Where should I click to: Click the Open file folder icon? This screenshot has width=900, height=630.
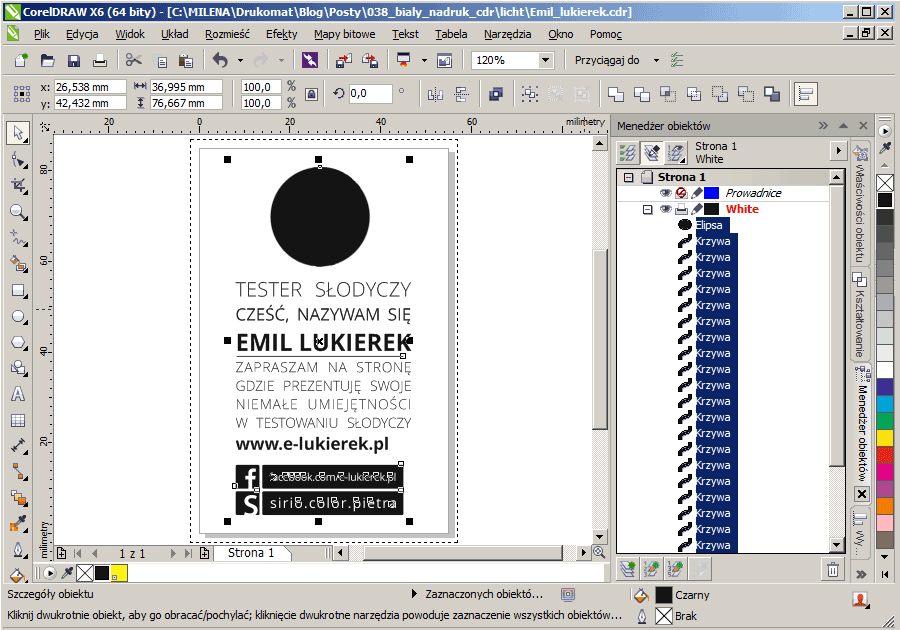click(x=48, y=60)
